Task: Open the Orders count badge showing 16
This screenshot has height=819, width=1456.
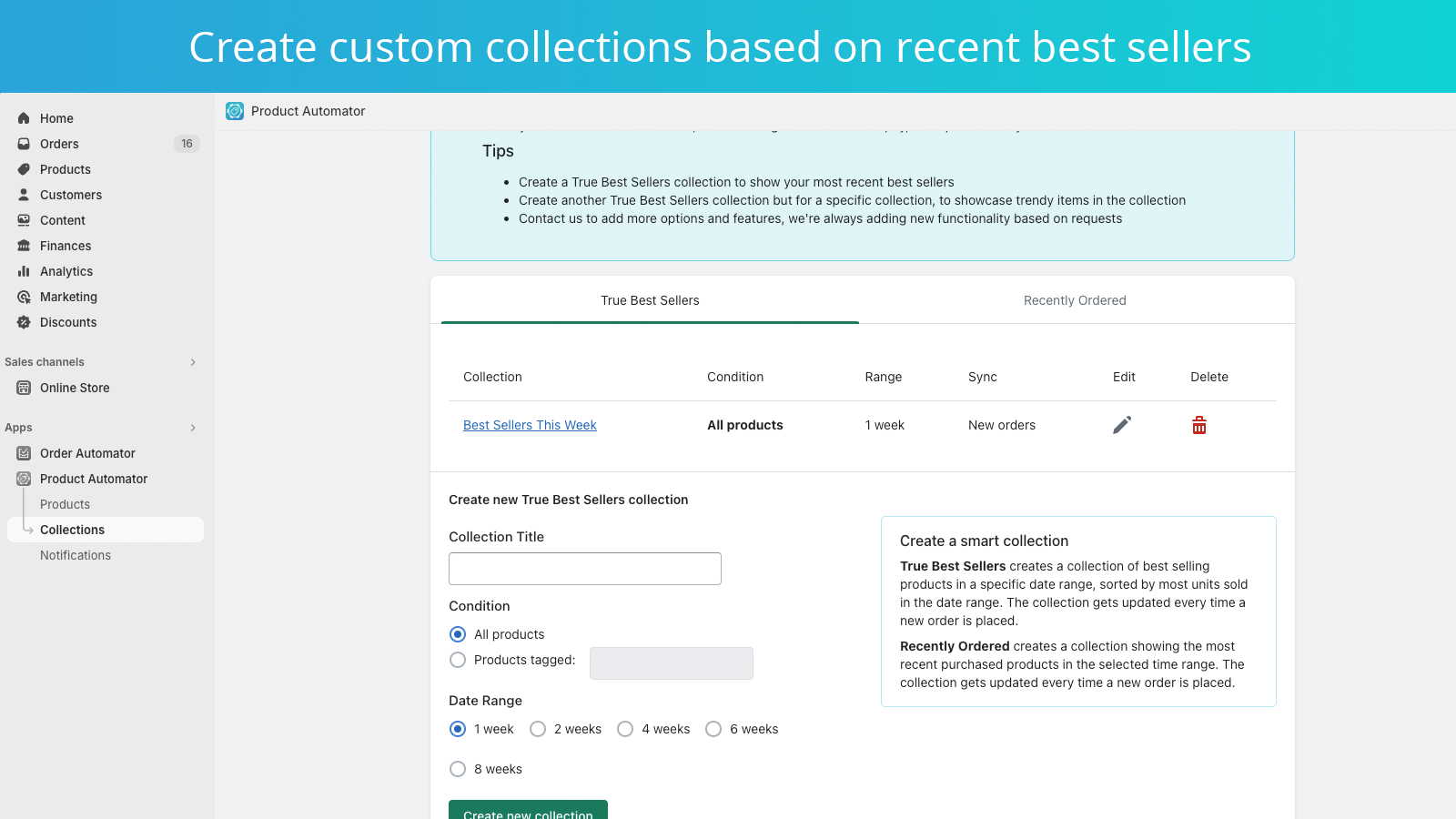Action: pos(187,144)
